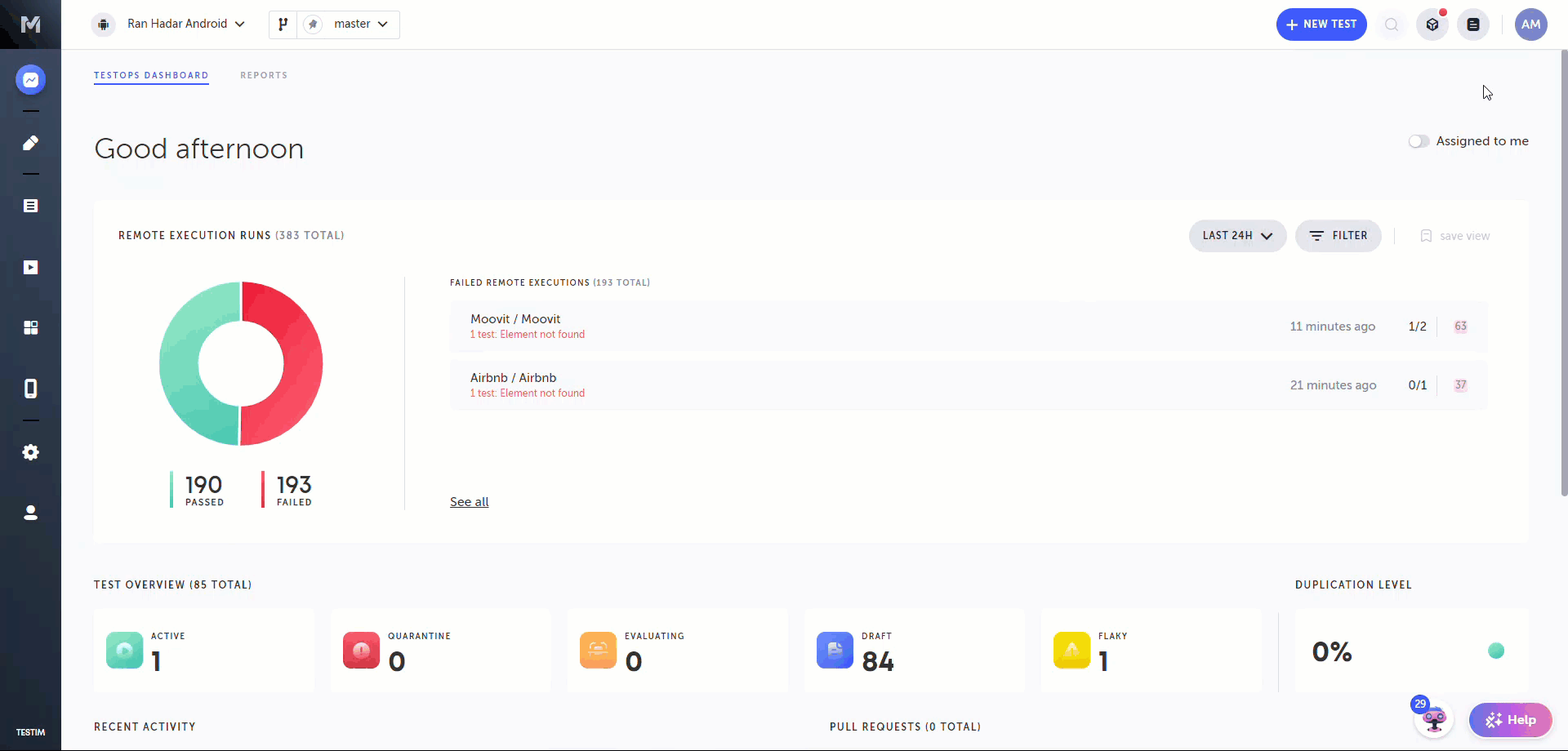Click the pencil editor icon in sidebar
This screenshot has width=1568, height=751.
pyautogui.click(x=30, y=143)
